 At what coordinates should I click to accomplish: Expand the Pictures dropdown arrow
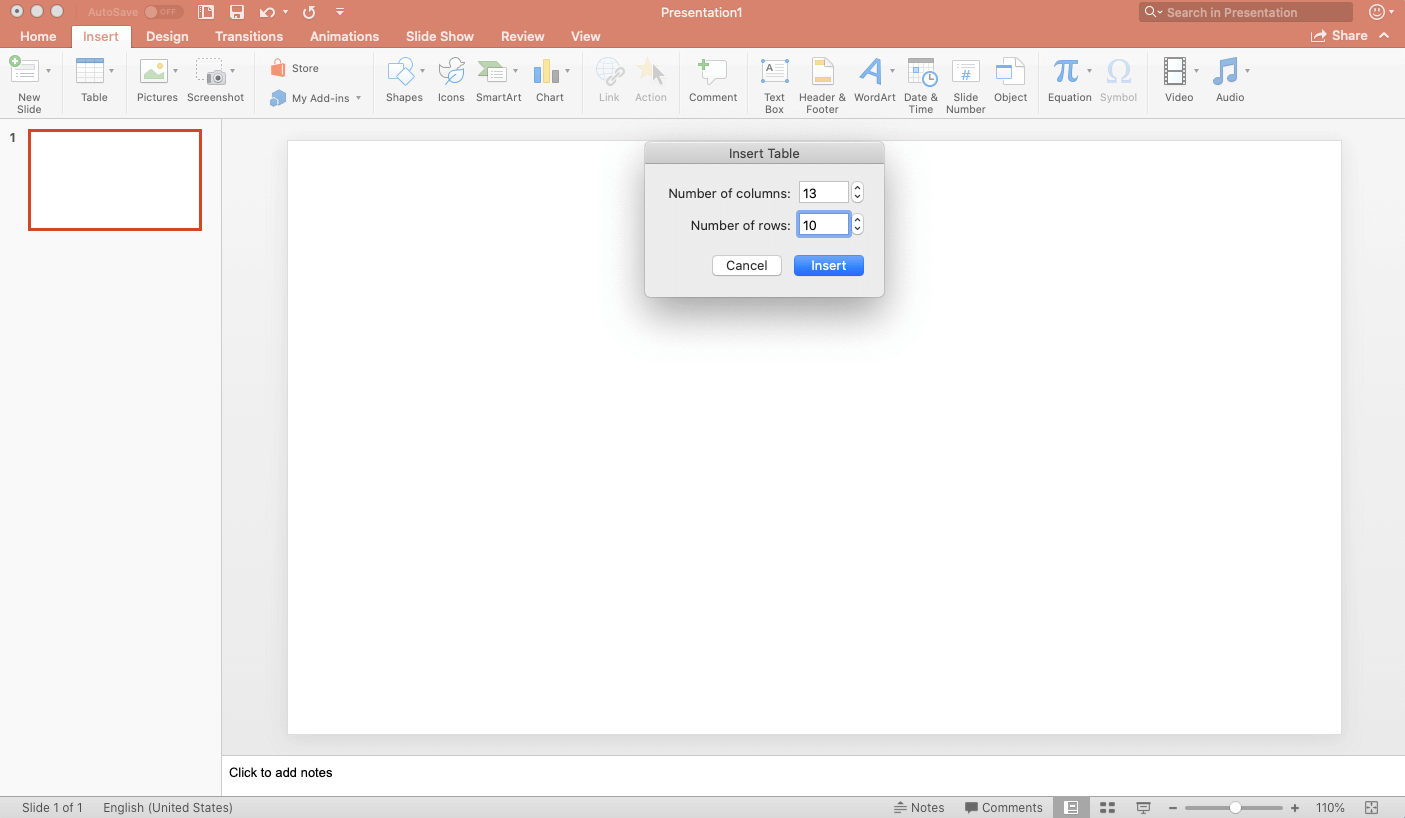coord(175,71)
